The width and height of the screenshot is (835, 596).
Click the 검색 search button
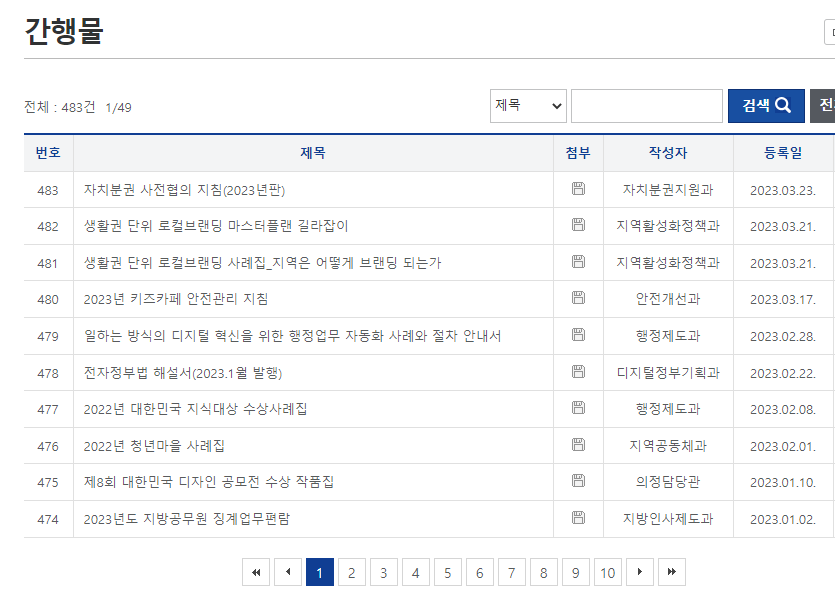click(766, 106)
